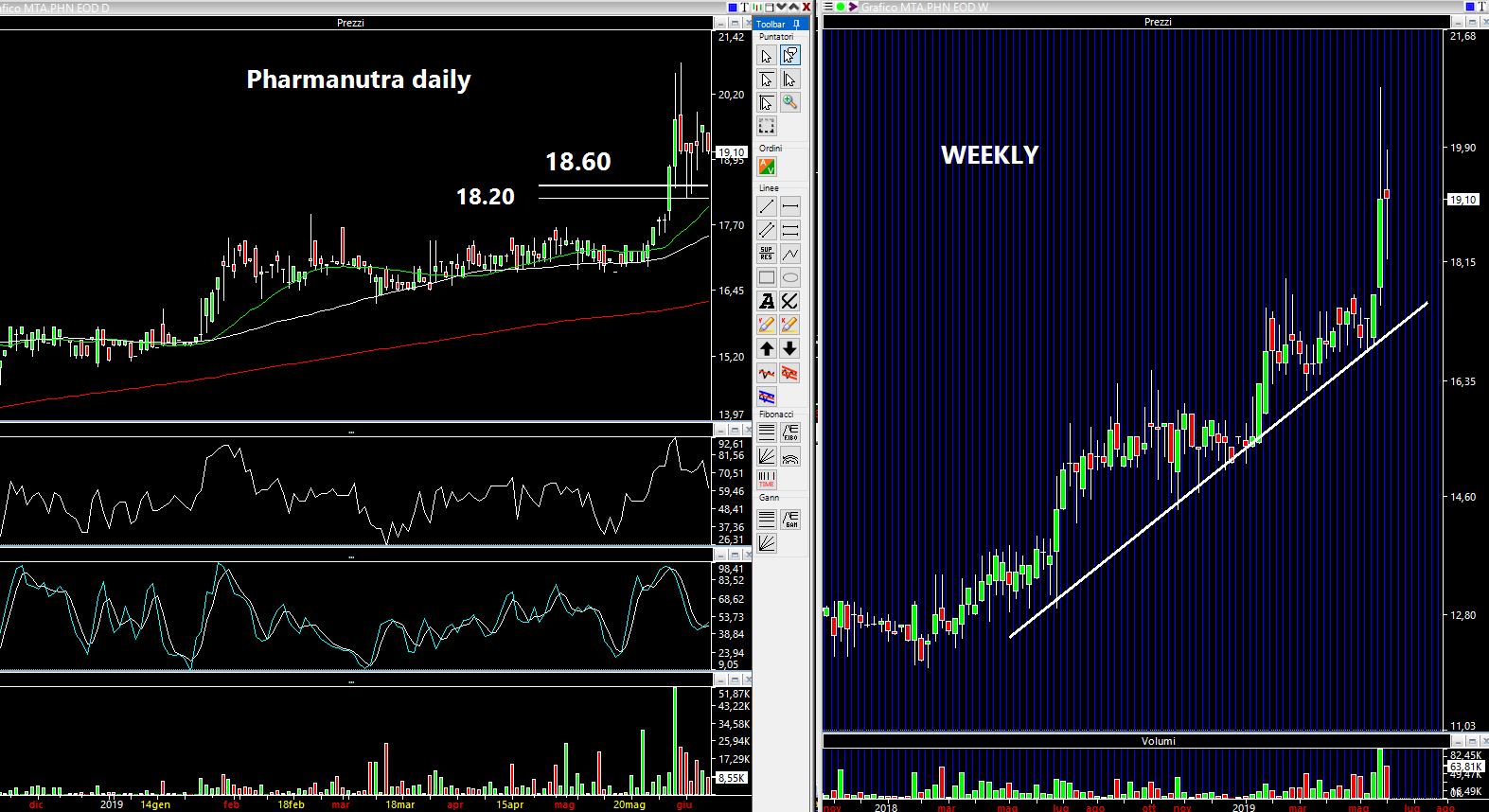Click the 19,10 current price tag on daily axis
This screenshot has width=1489, height=812.
pos(732,151)
